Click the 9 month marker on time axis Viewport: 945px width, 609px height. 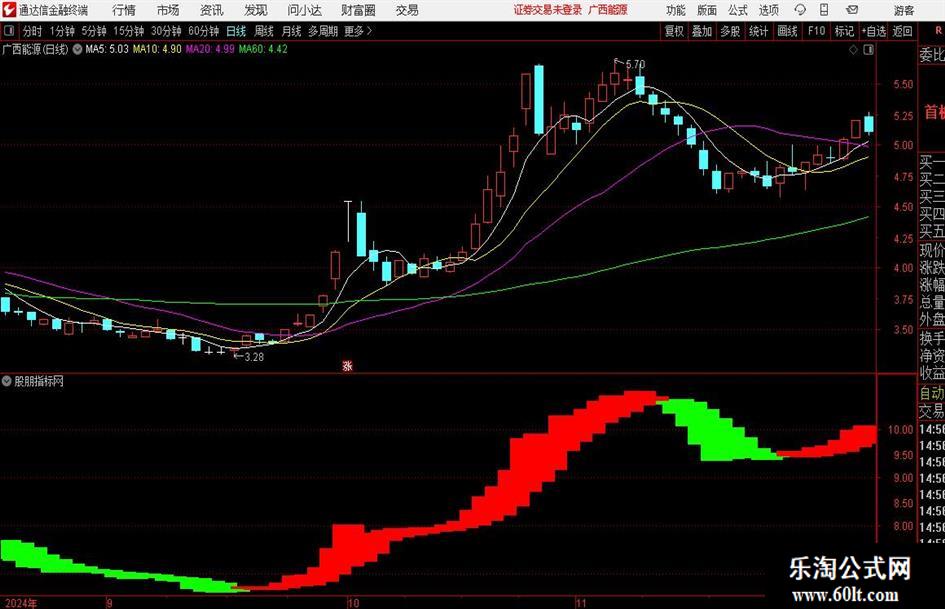pyautogui.click(x=109, y=603)
